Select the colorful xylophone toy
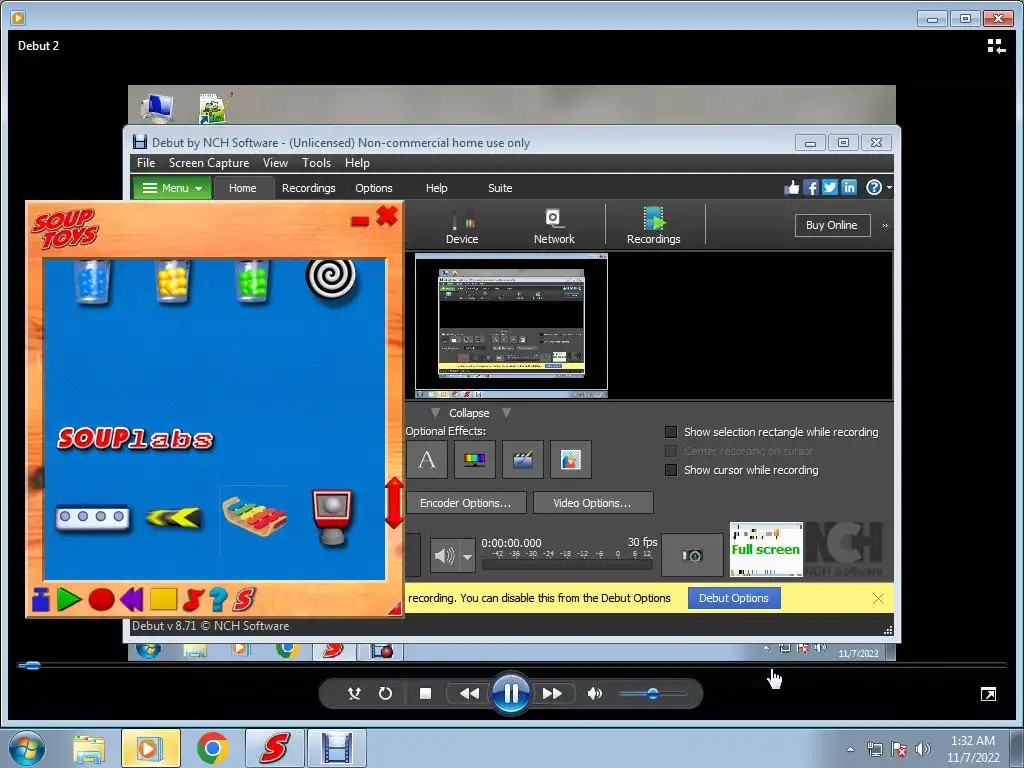Image resolution: width=1024 pixels, height=768 pixels. click(x=254, y=516)
